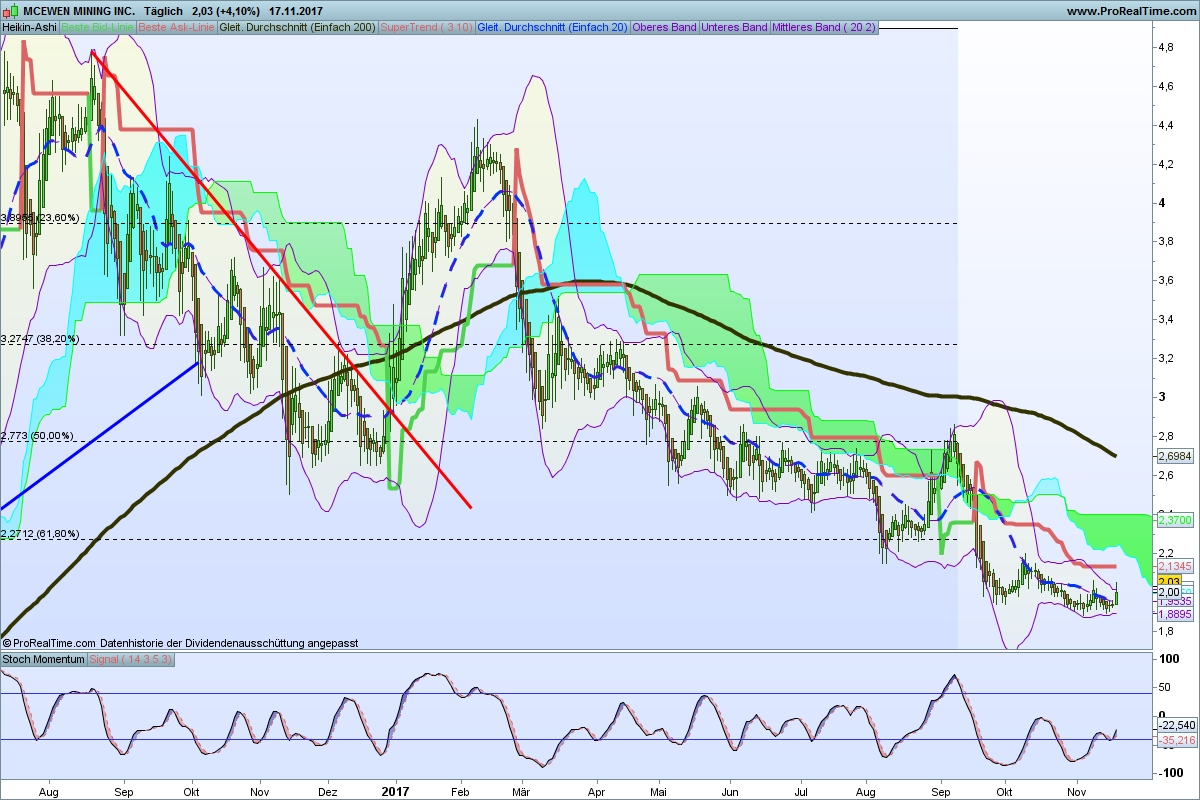Open Gleit. Durchschnitt (Einfach 20) label
This screenshot has height=800, width=1200.
tap(553, 27)
